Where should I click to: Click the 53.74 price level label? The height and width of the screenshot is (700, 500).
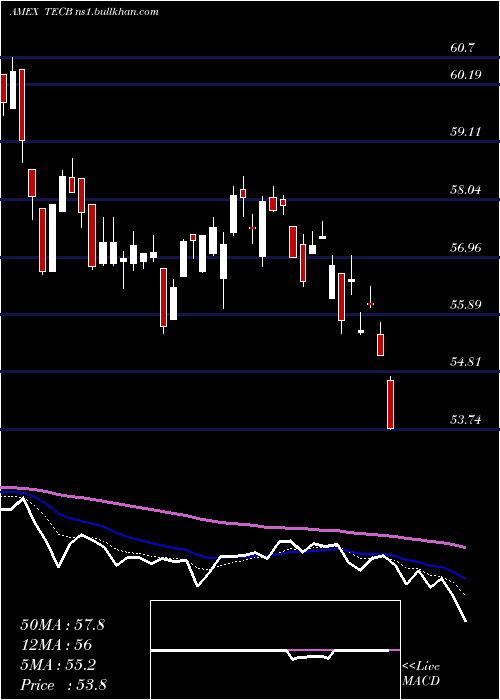pos(466,419)
